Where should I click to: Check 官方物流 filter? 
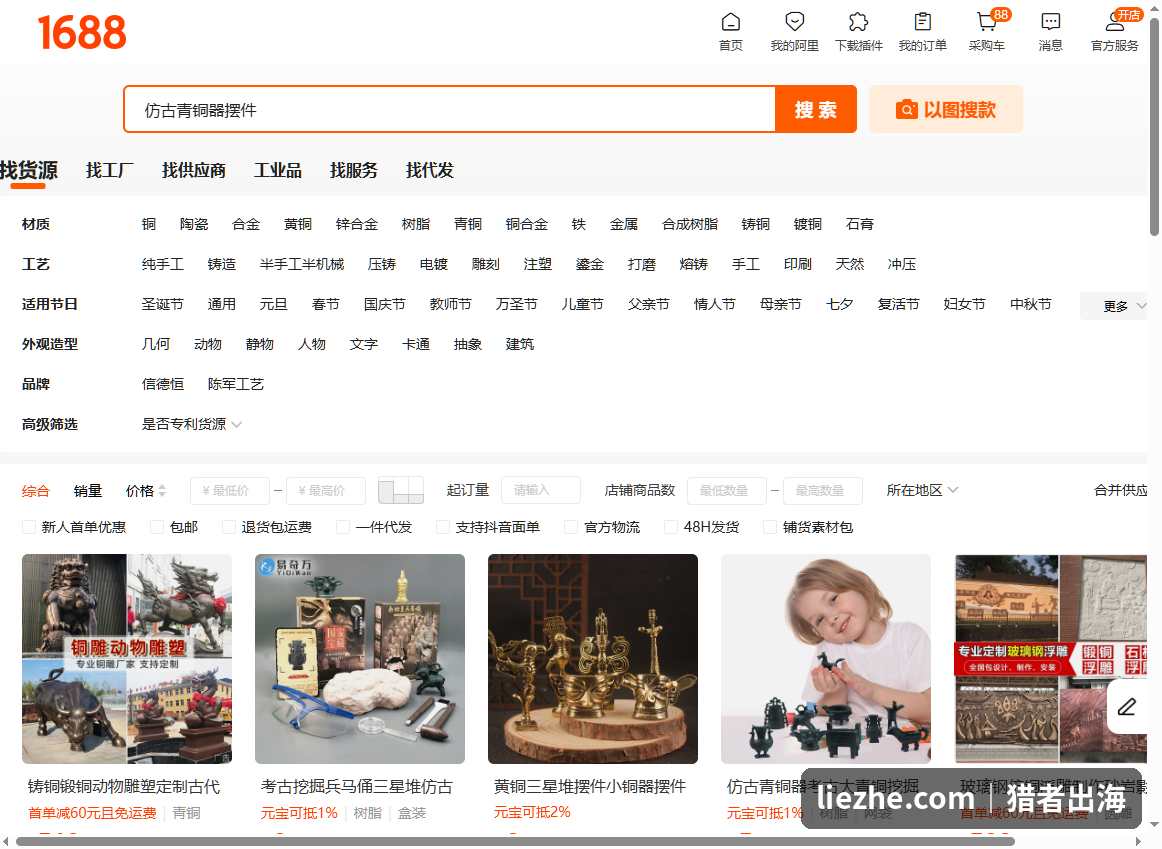point(571,527)
